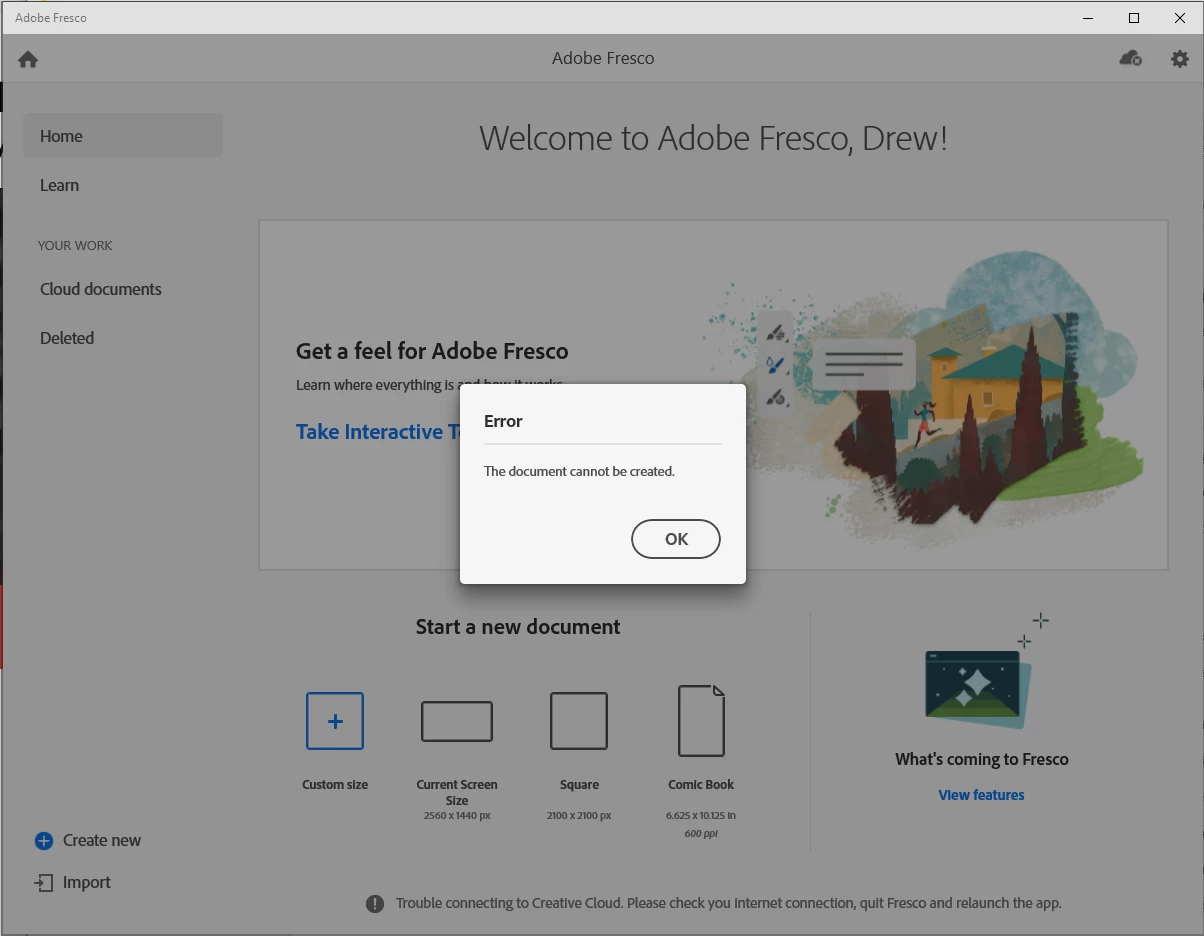Click Take Interactive Tour link
Viewport: 1204px width, 936px height.
point(377,432)
